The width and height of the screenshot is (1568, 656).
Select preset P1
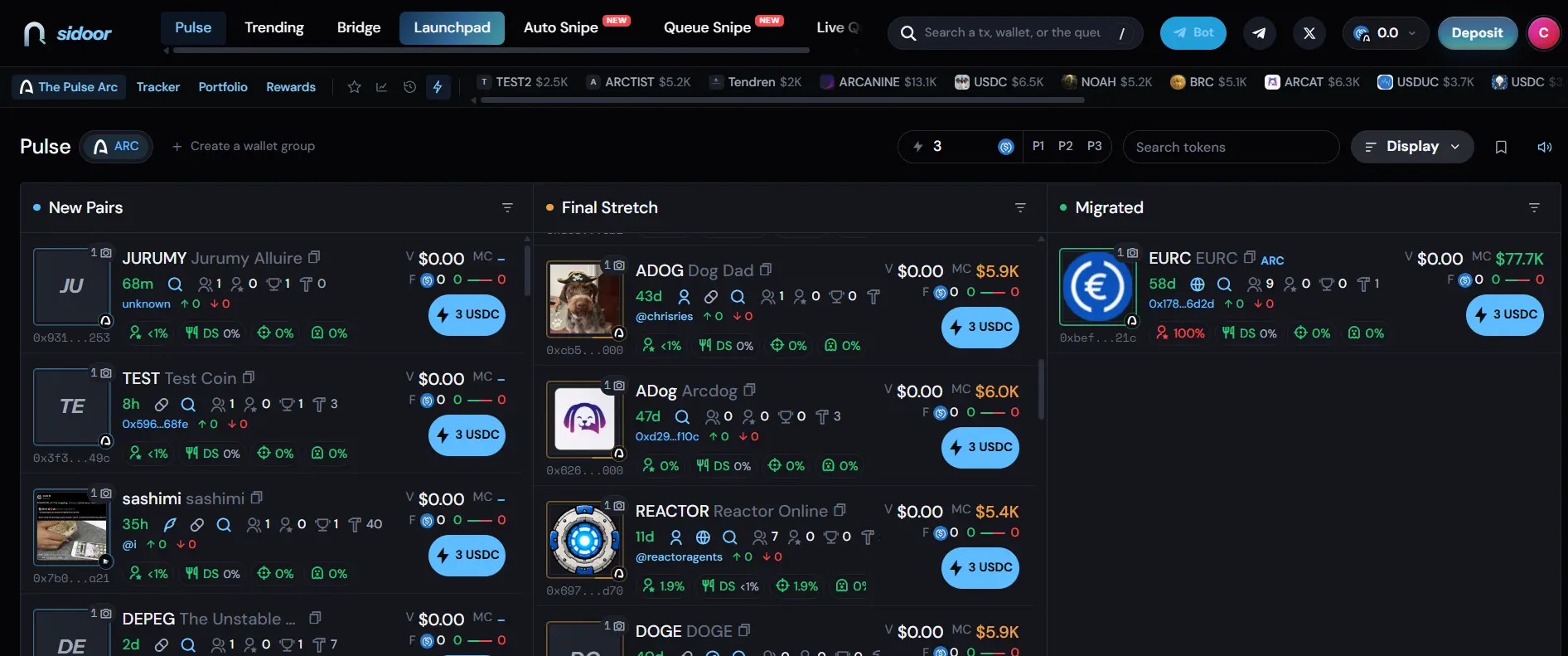(x=1038, y=146)
